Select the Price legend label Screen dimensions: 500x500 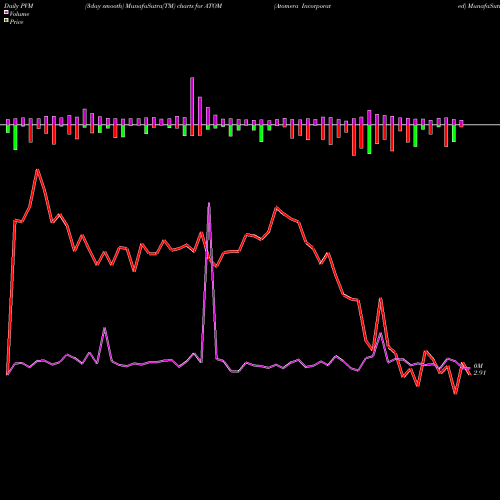[17, 22]
